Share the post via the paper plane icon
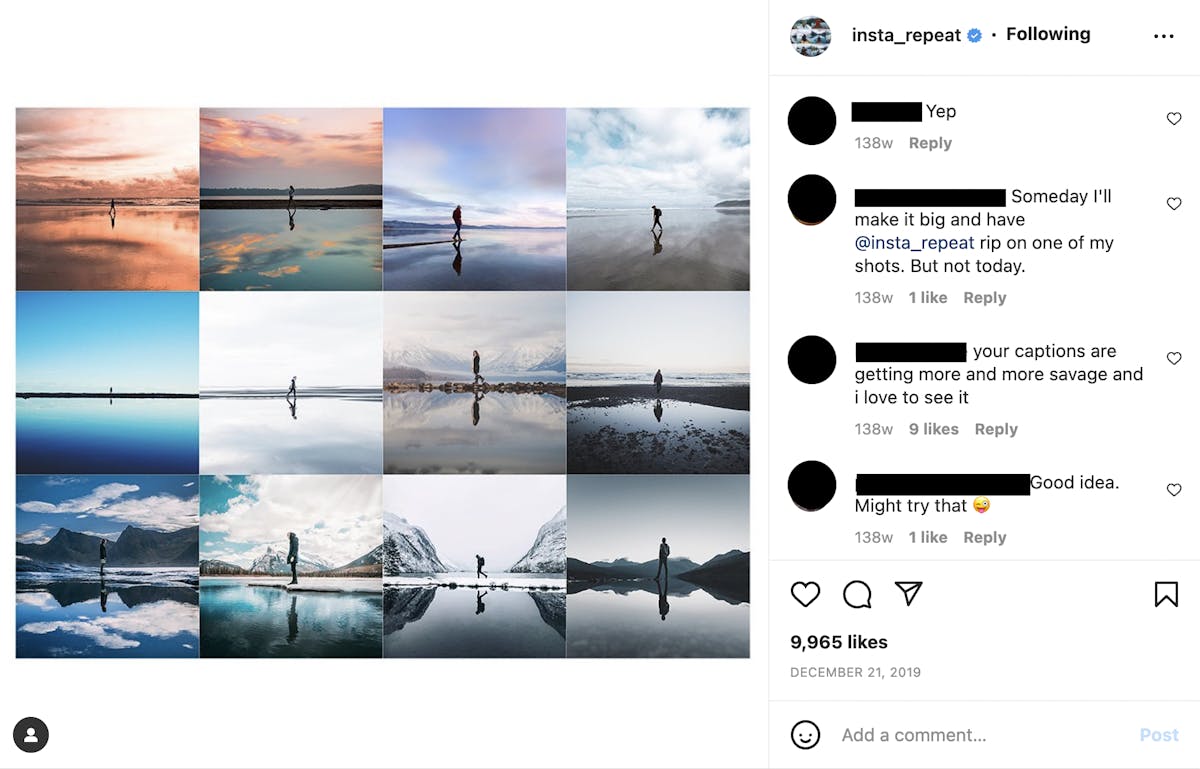Image resolution: width=1200 pixels, height=769 pixels. [x=908, y=594]
